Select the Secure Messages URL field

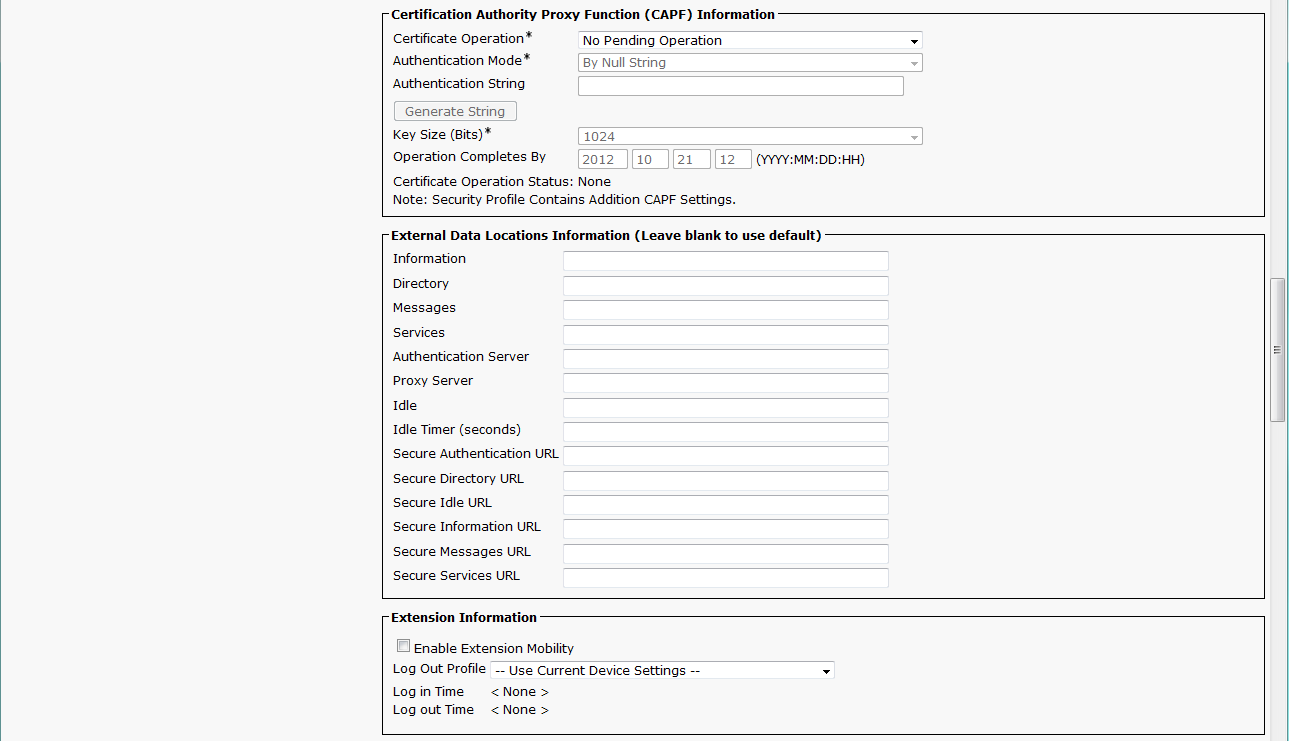[725, 554]
